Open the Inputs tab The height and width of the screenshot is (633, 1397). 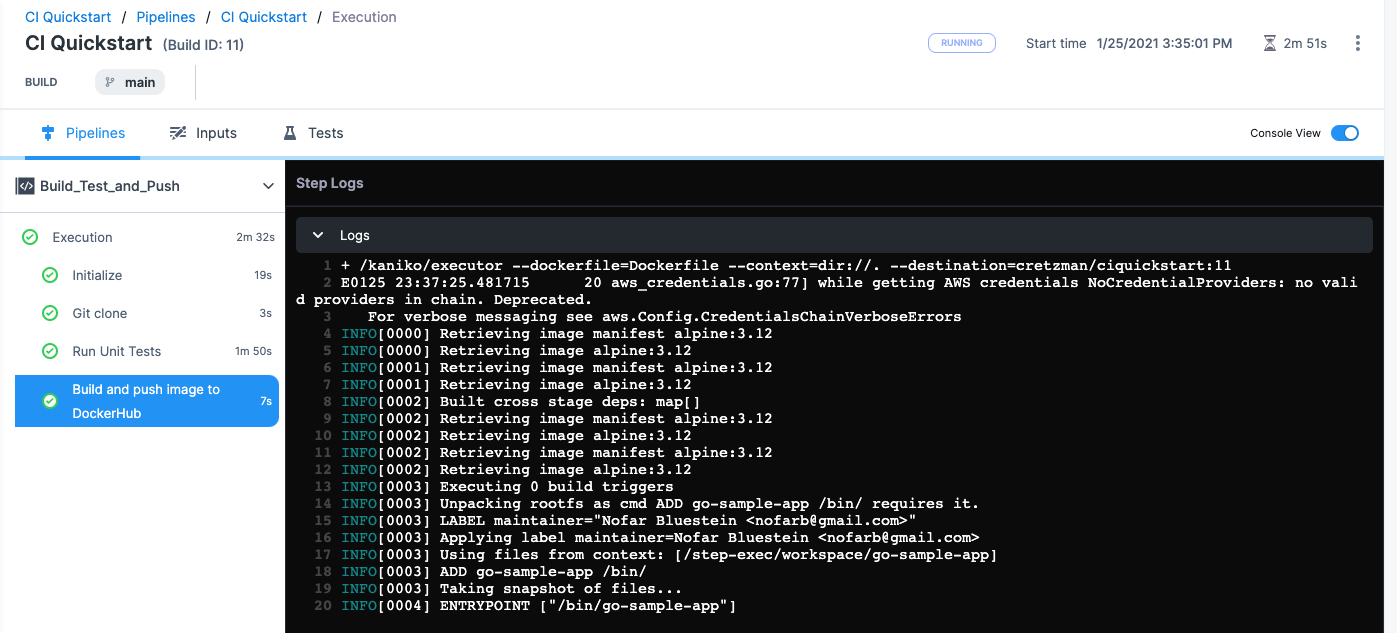point(203,133)
